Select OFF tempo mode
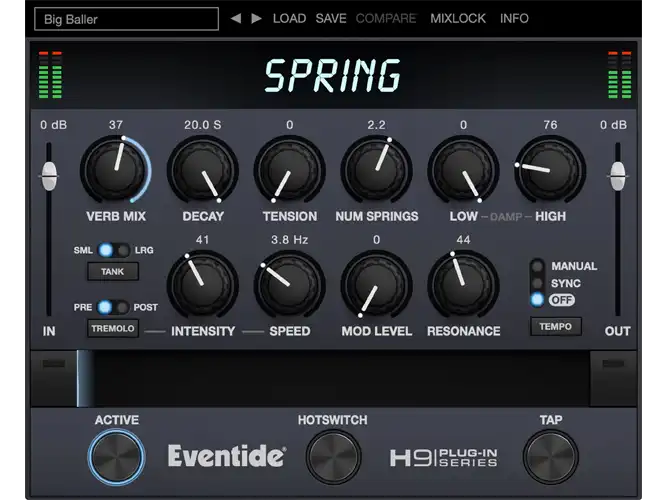 pyautogui.click(x=537, y=300)
